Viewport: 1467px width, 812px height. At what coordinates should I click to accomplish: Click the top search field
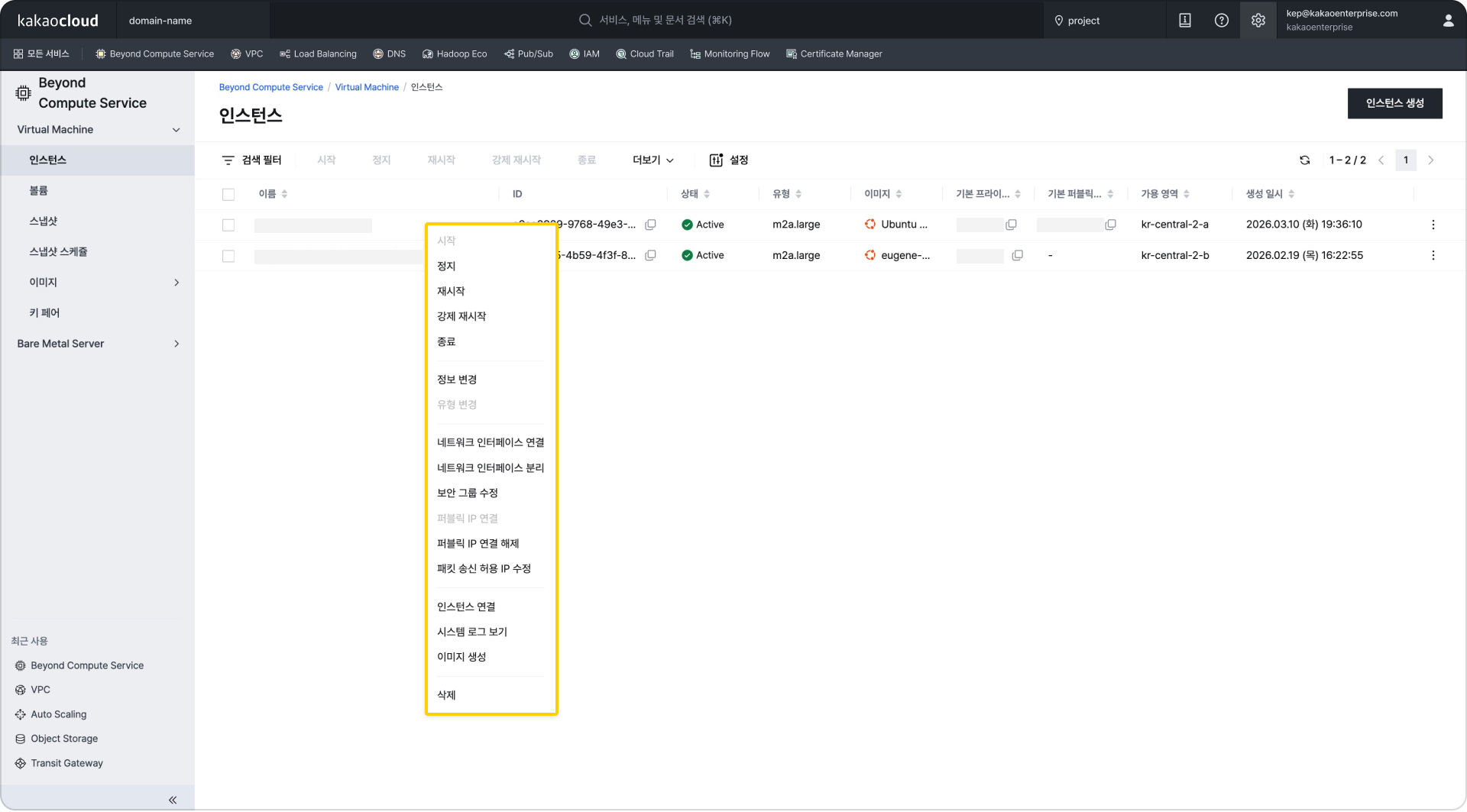pyautogui.click(x=665, y=21)
